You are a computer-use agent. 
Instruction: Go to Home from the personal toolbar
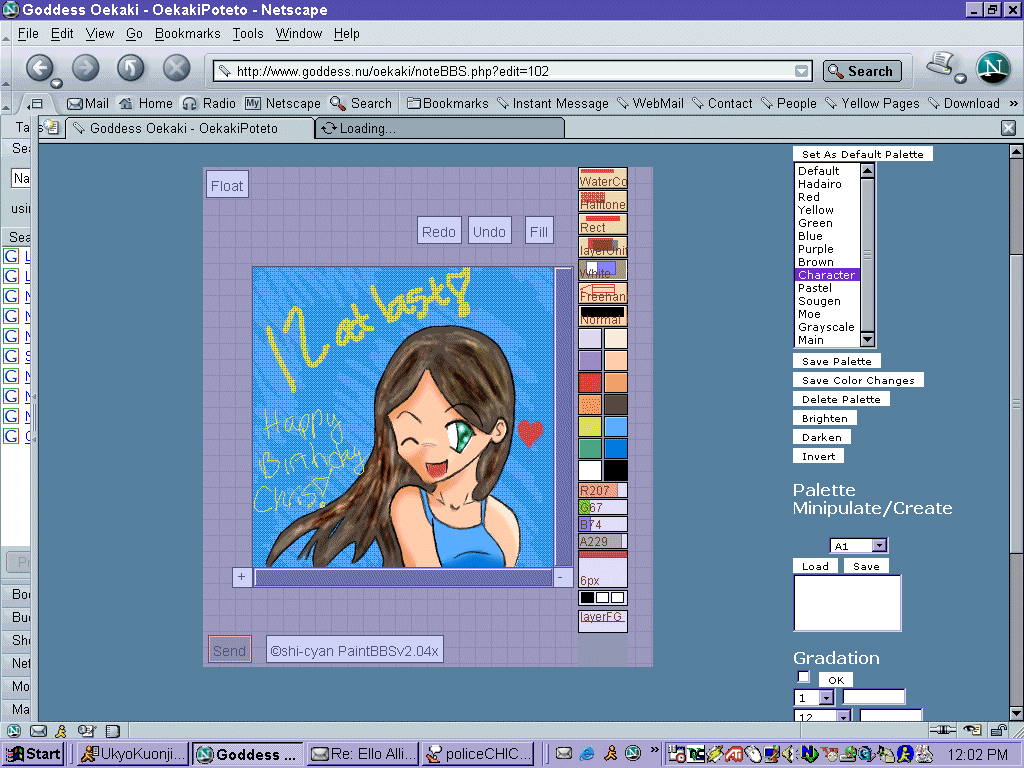click(146, 103)
